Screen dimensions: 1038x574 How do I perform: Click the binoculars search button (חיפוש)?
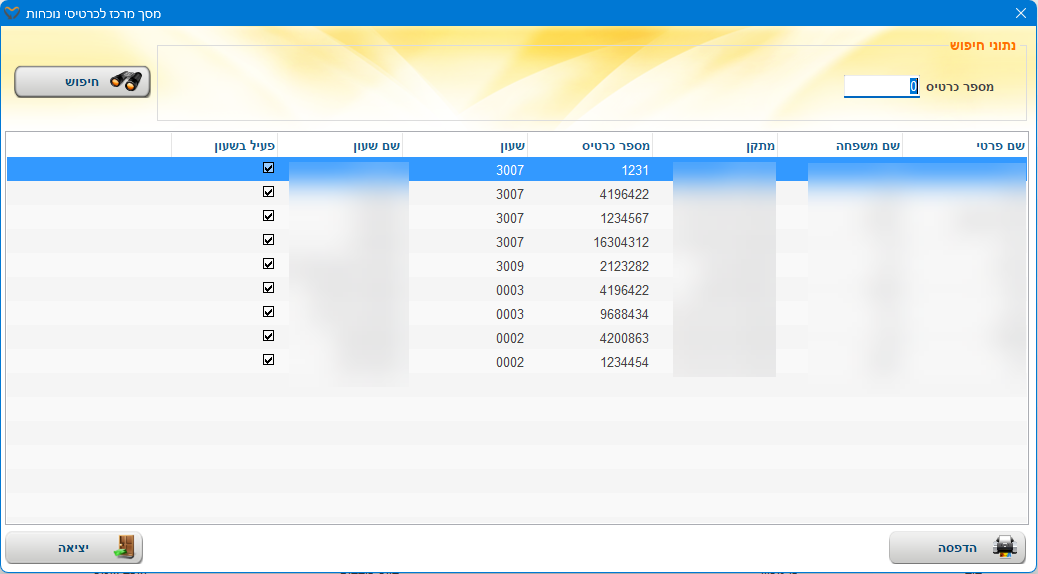(82, 82)
